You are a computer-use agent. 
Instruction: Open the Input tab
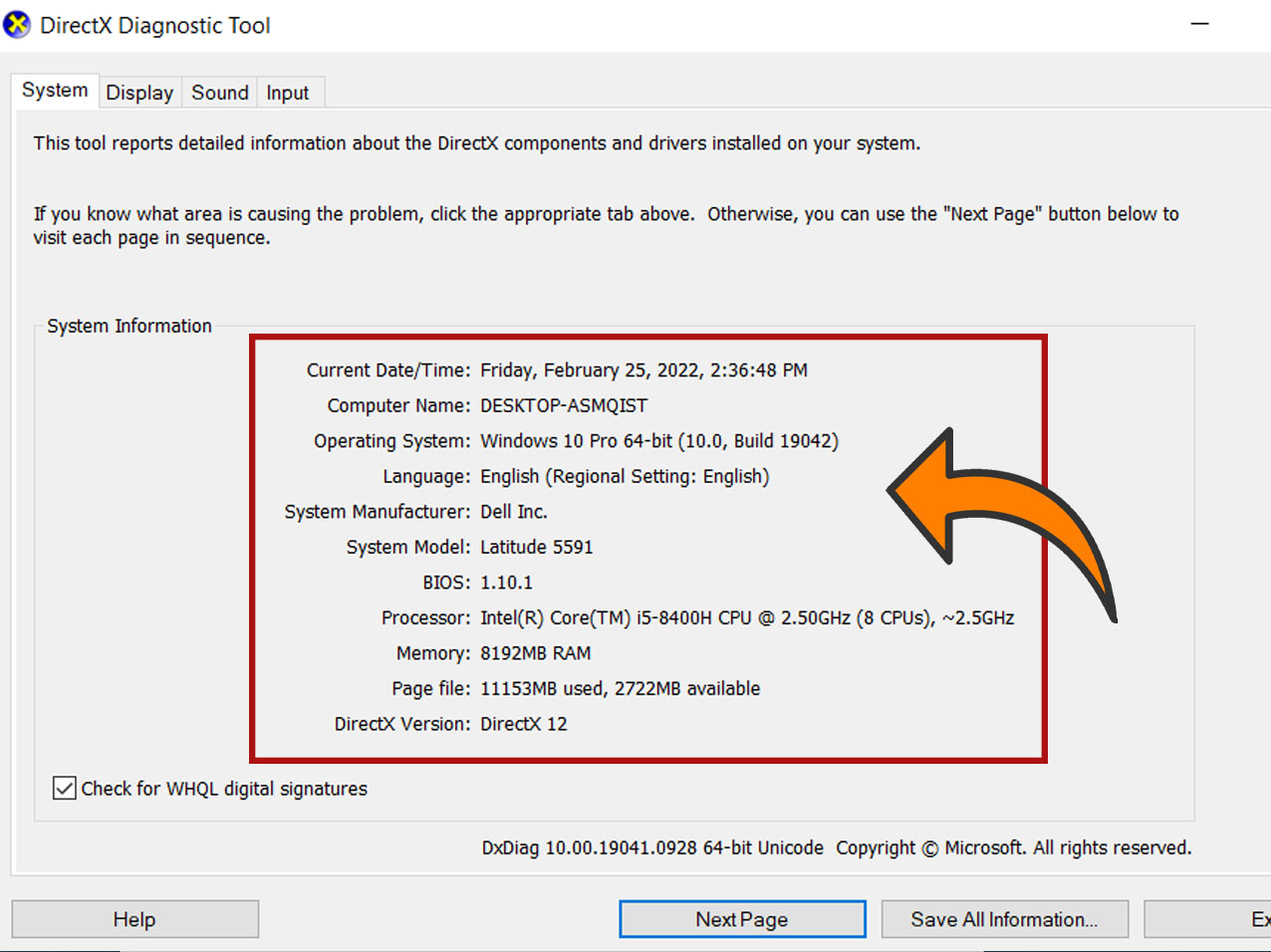click(x=288, y=93)
